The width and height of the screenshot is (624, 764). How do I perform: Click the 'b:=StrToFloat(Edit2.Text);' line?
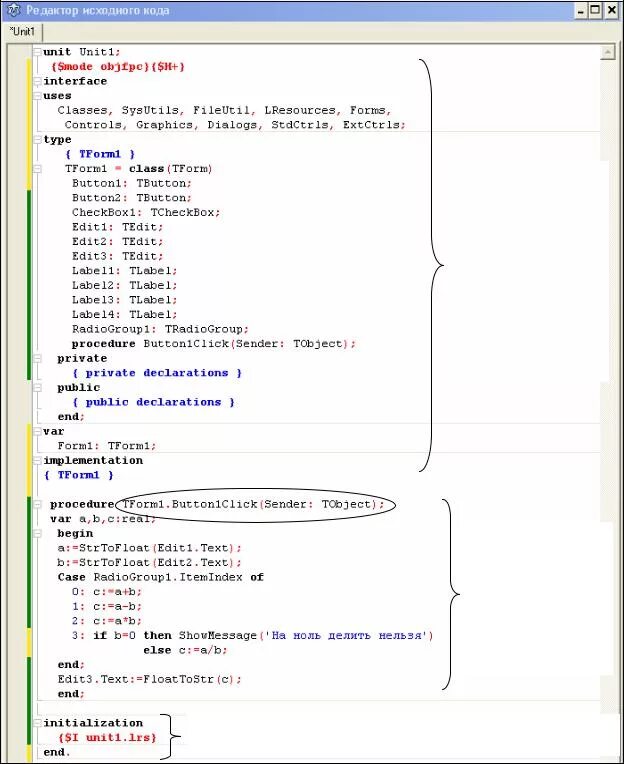[x=150, y=563]
